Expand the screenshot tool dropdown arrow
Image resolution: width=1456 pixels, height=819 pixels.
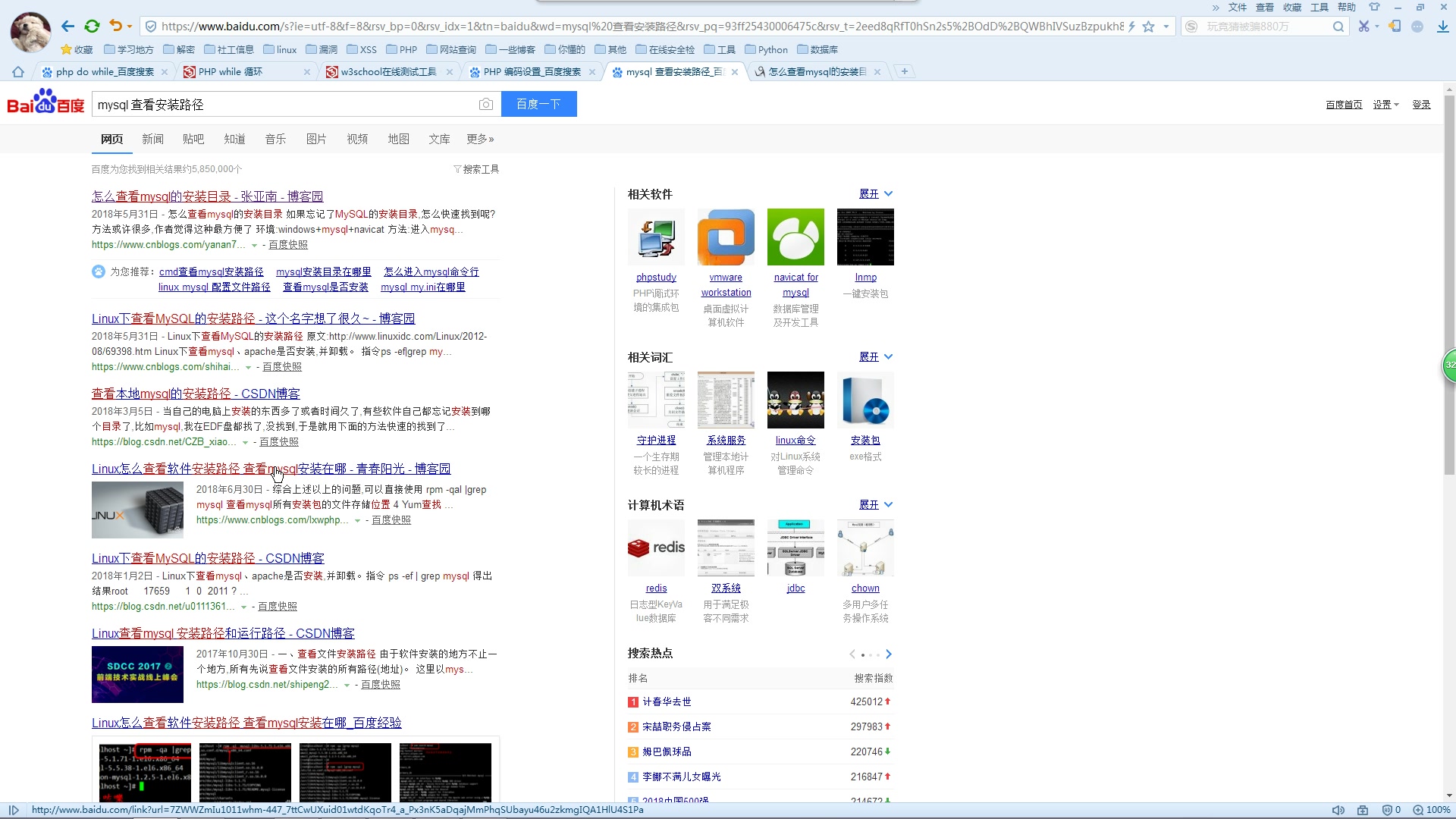coord(1377,27)
